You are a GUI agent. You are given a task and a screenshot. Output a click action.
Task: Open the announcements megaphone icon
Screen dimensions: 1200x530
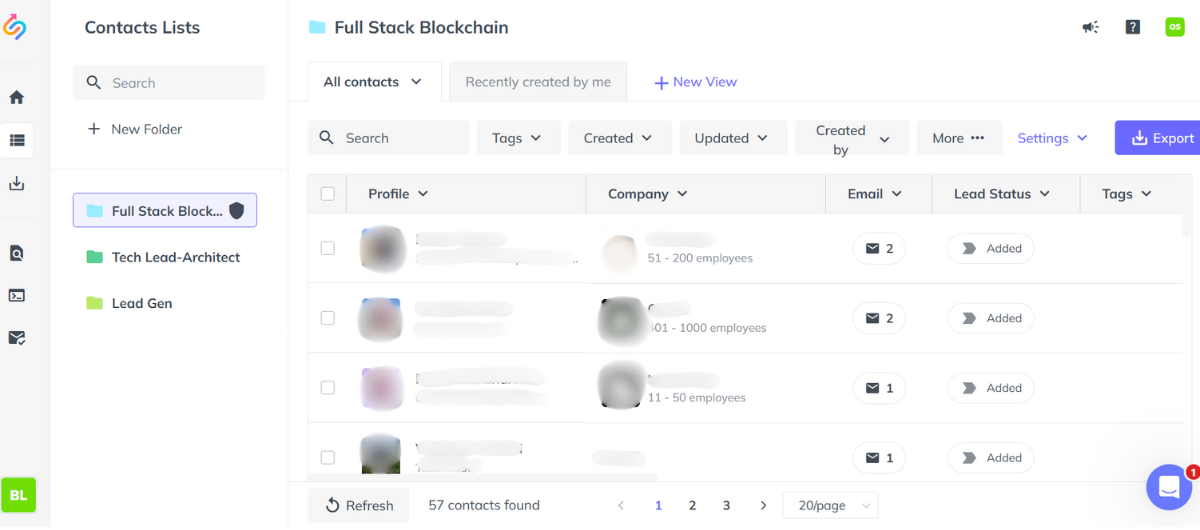pyautogui.click(x=1090, y=27)
